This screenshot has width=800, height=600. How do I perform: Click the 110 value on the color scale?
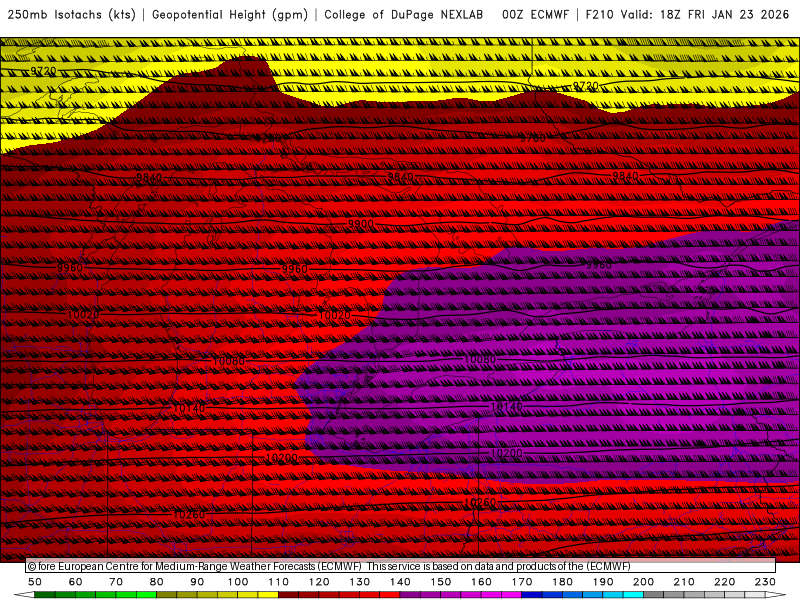point(278,582)
